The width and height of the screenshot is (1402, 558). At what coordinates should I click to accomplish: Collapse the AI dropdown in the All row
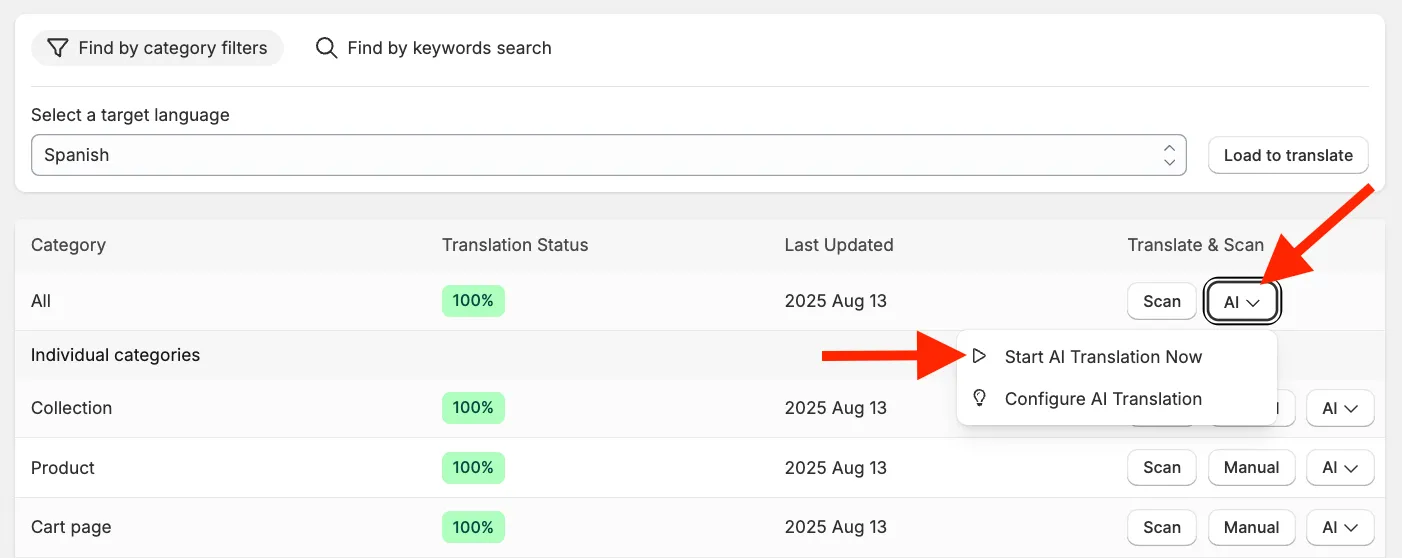(x=1242, y=302)
